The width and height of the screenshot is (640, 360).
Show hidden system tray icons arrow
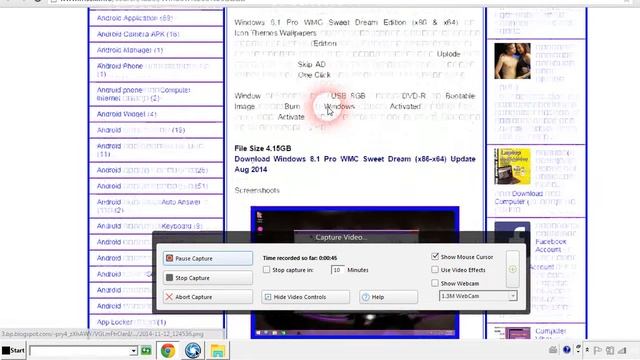(x=587, y=350)
